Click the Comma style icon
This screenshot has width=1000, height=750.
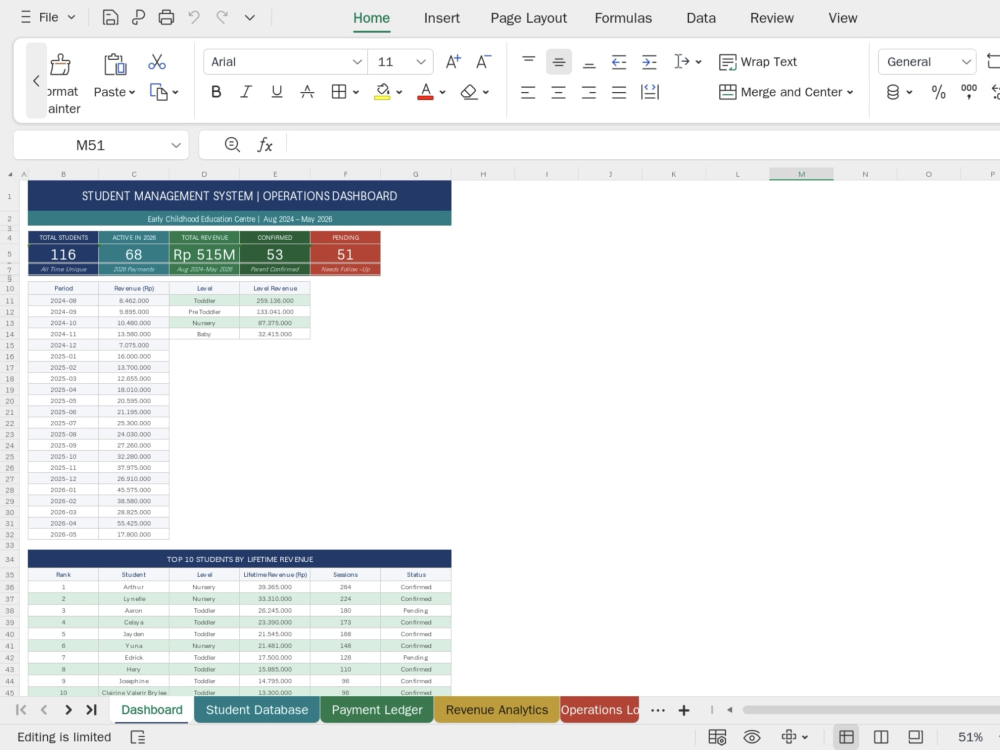pos(969,92)
